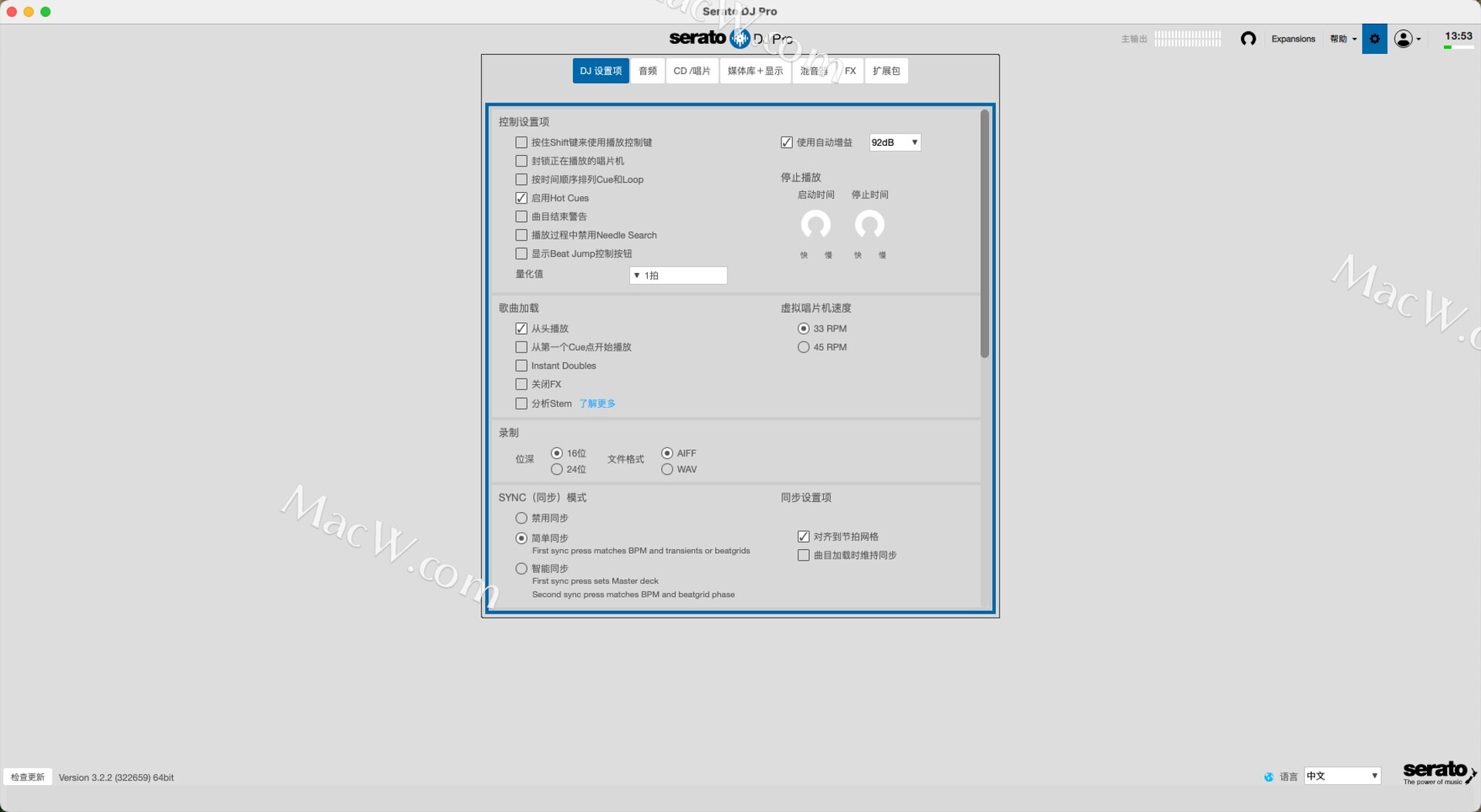Open the 92dB auto gain dropdown
1481x812 pixels.
click(x=895, y=143)
